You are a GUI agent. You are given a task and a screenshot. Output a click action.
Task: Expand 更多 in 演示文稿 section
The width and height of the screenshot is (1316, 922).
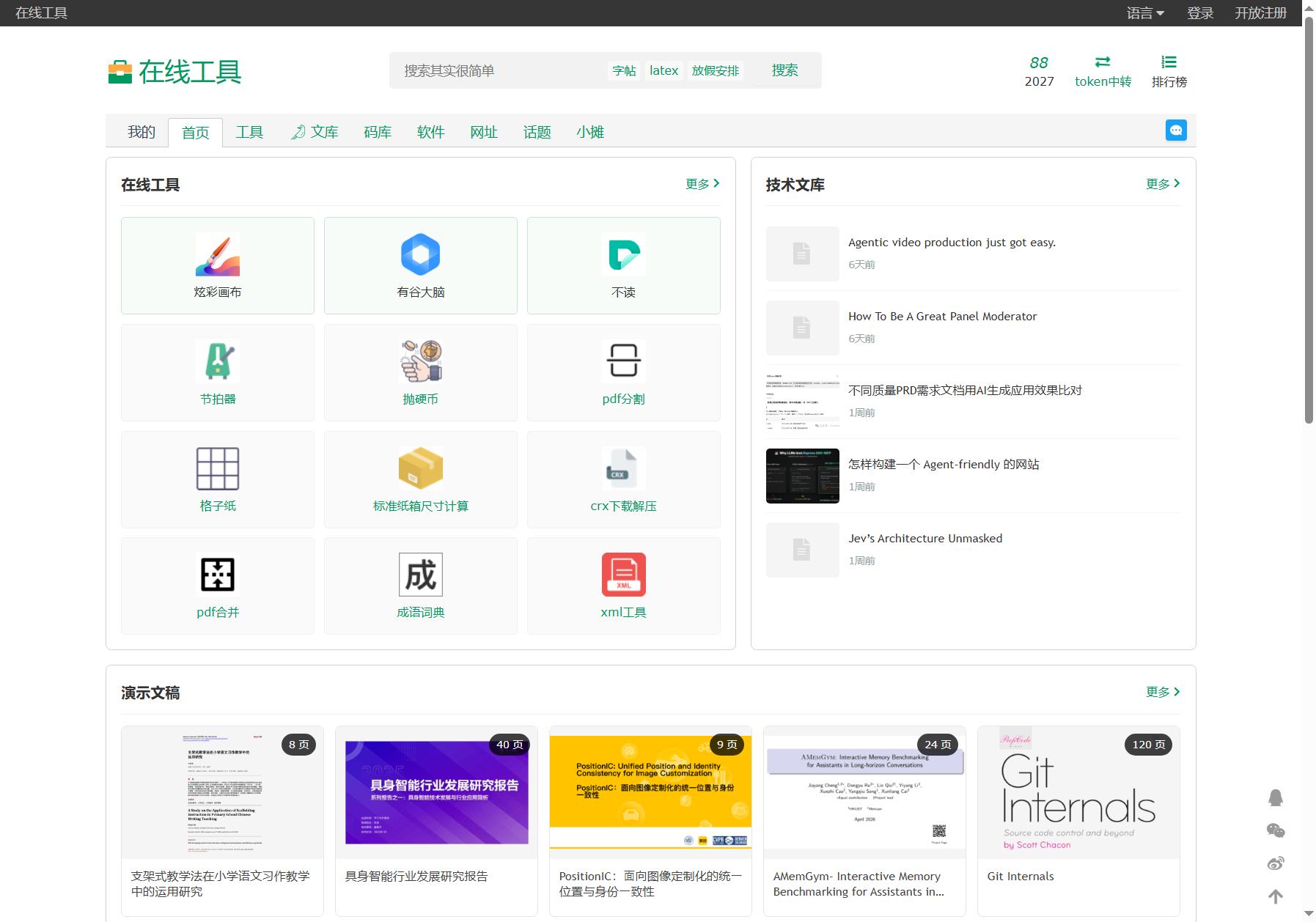tap(1163, 692)
